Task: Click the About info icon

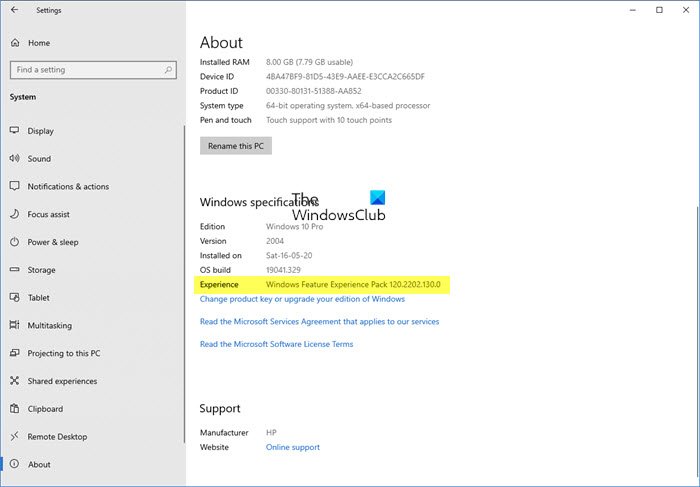Action: click(15, 464)
